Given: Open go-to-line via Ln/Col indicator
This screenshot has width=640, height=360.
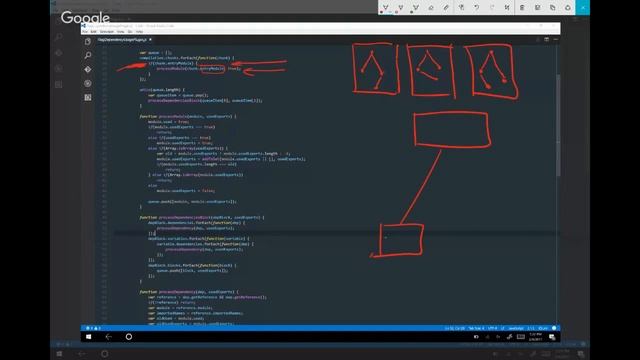Looking at the screenshot, I should 454,328.
